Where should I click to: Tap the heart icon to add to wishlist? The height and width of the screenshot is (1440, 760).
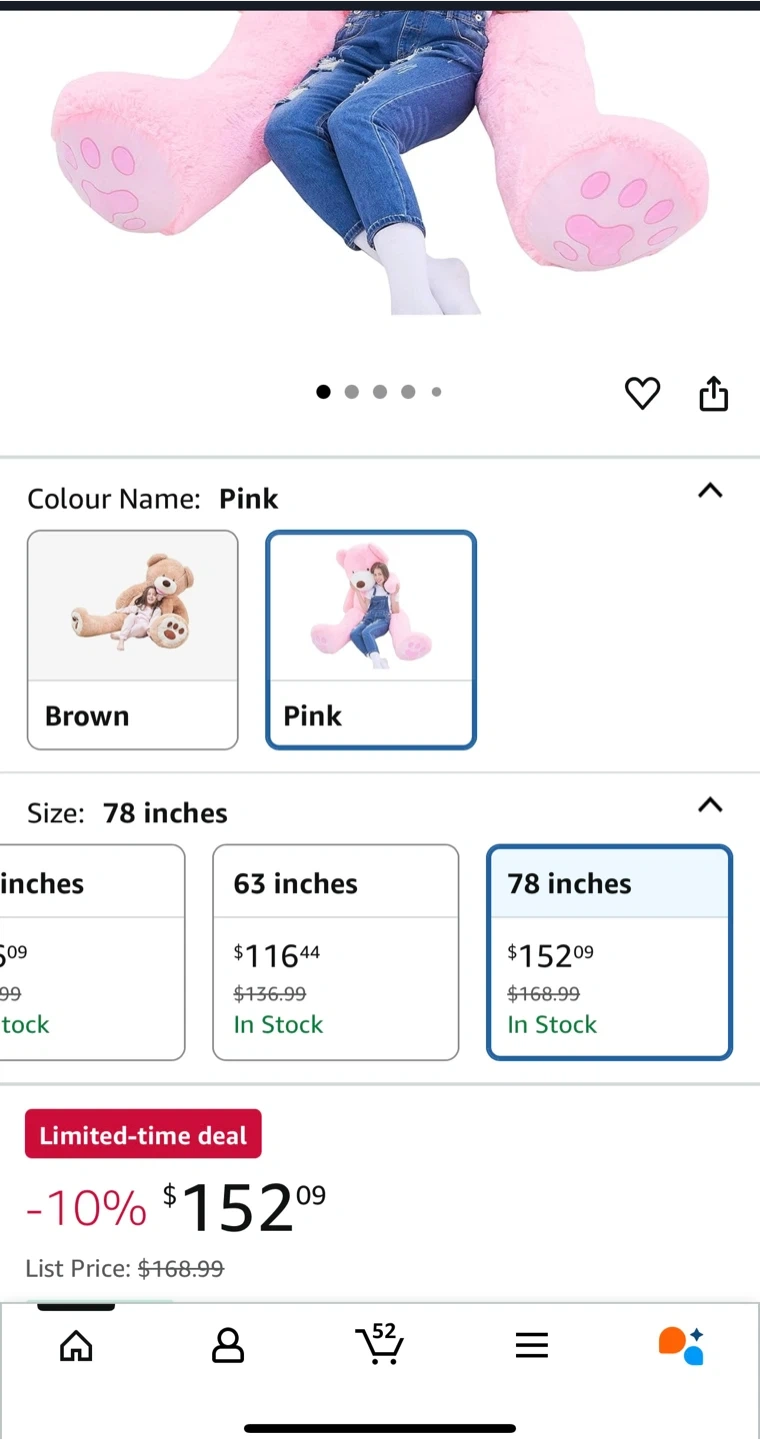(642, 394)
